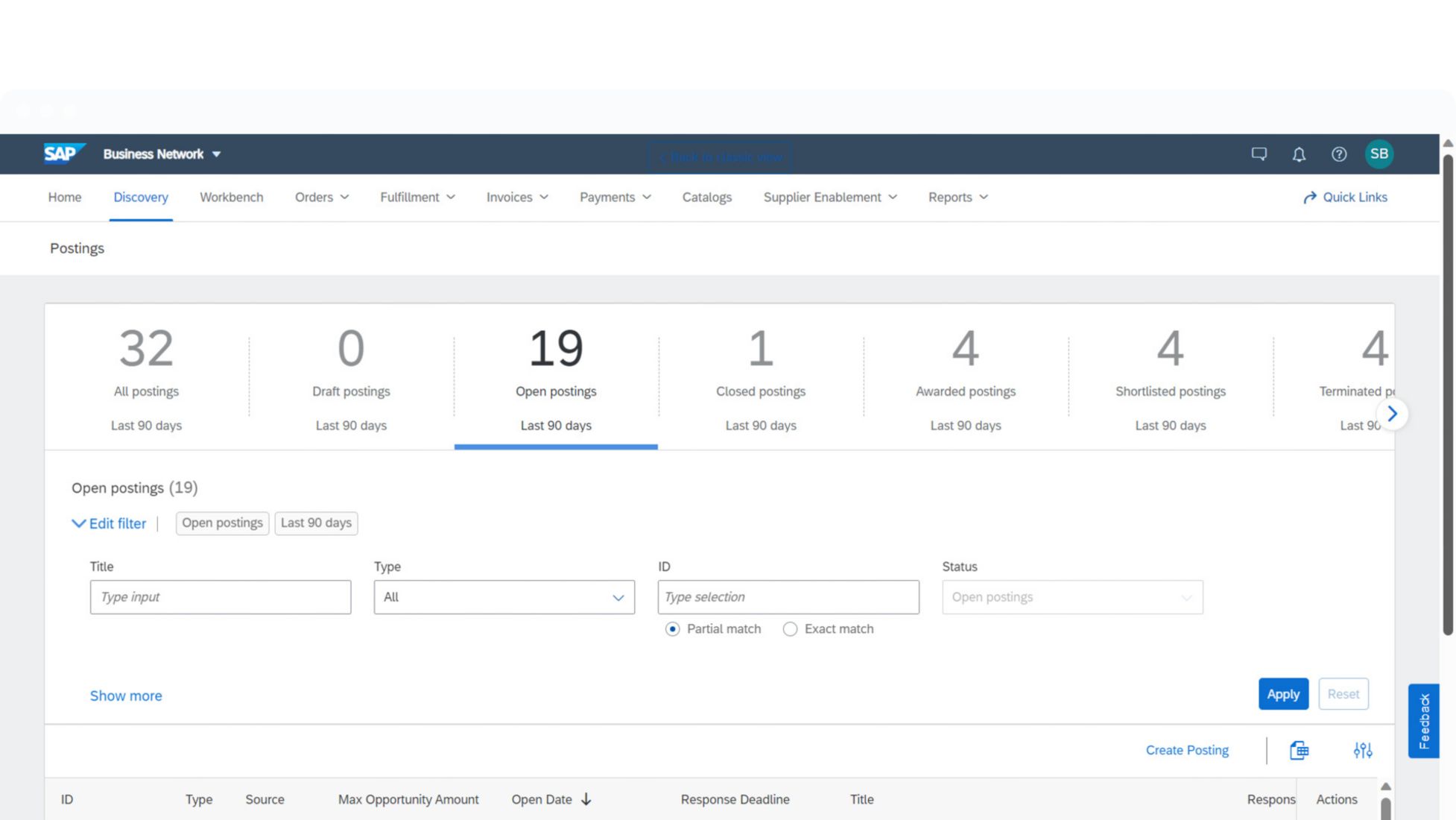Switch to the Workbench tab
The width and height of the screenshot is (1456, 820).
(x=231, y=198)
